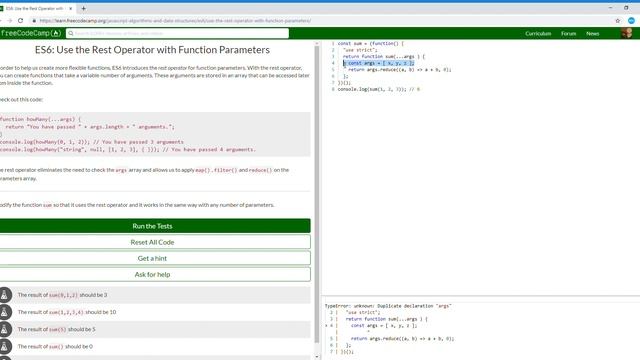This screenshot has width=640, height=360.
Task: Click scrollbar up arrow in instructions panel
Action: pos(317,43)
